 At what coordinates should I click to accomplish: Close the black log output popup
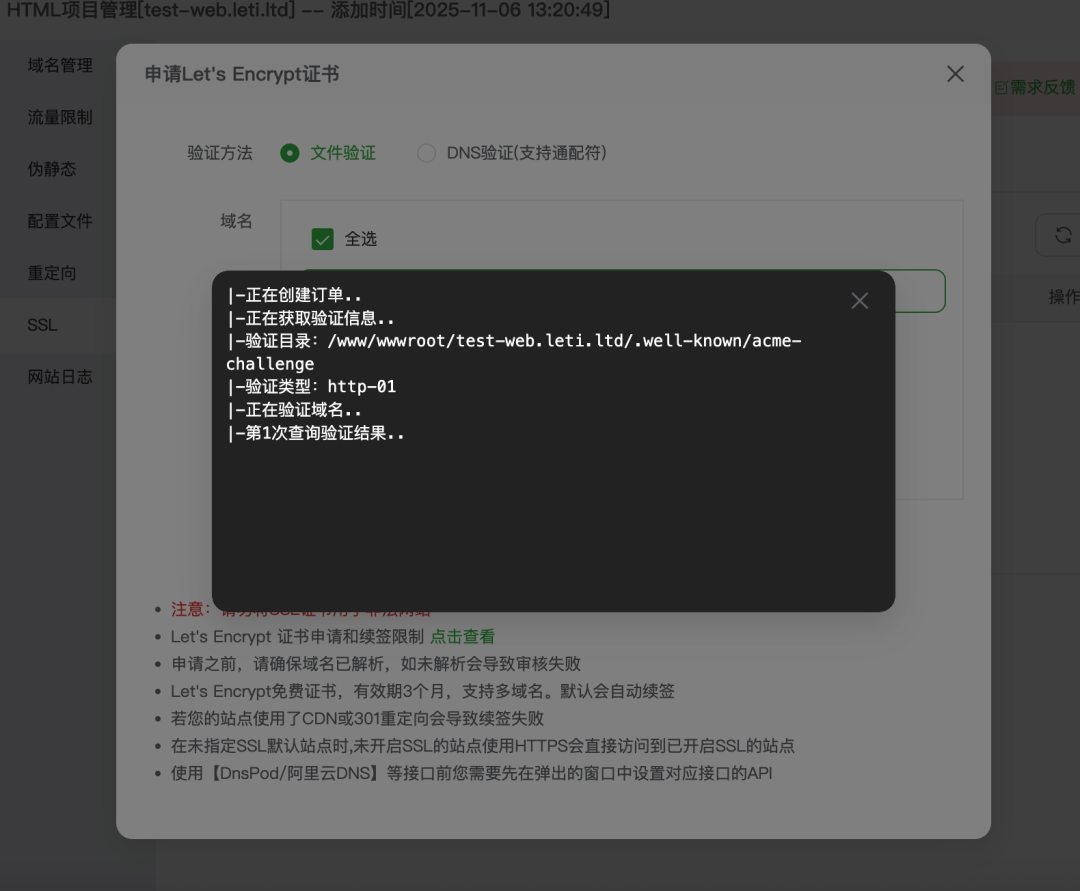click(x=859, y=301)
